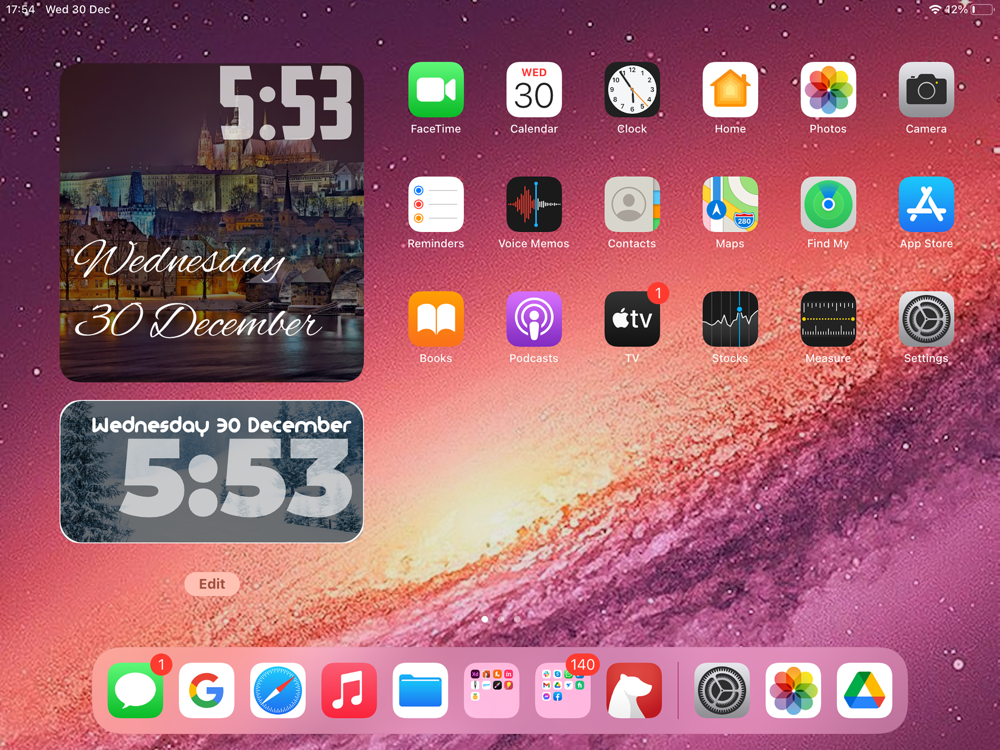
Task: Launch the Podcasts app
Action: 534,320
